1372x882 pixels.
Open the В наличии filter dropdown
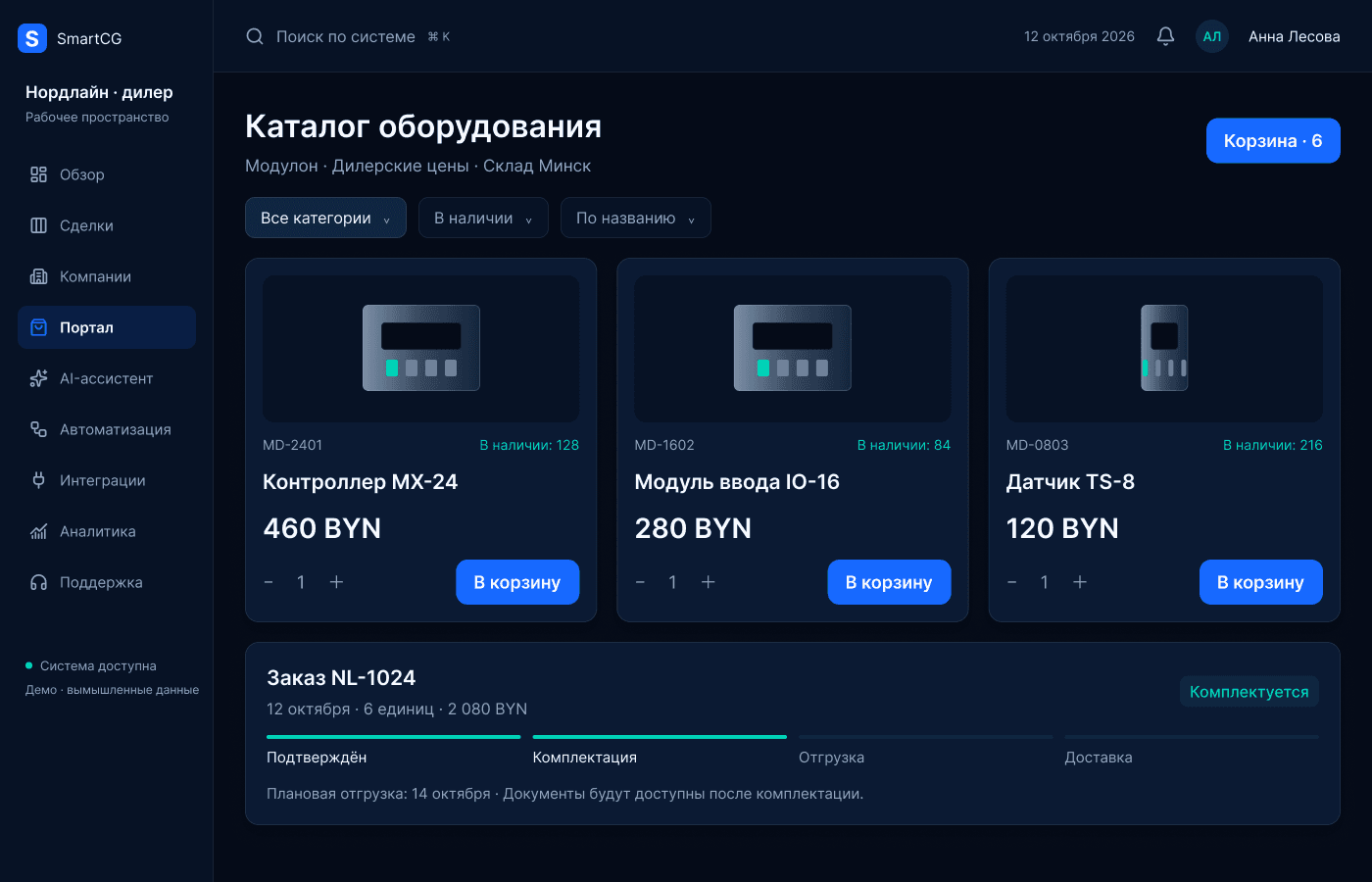pos(483,218)
